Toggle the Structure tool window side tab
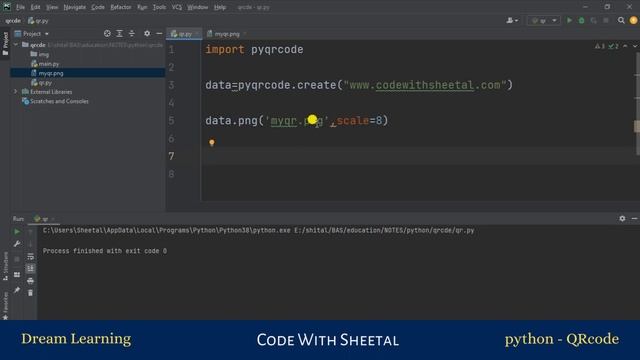The height and width of the screenshot is (360, 640). 5,266
